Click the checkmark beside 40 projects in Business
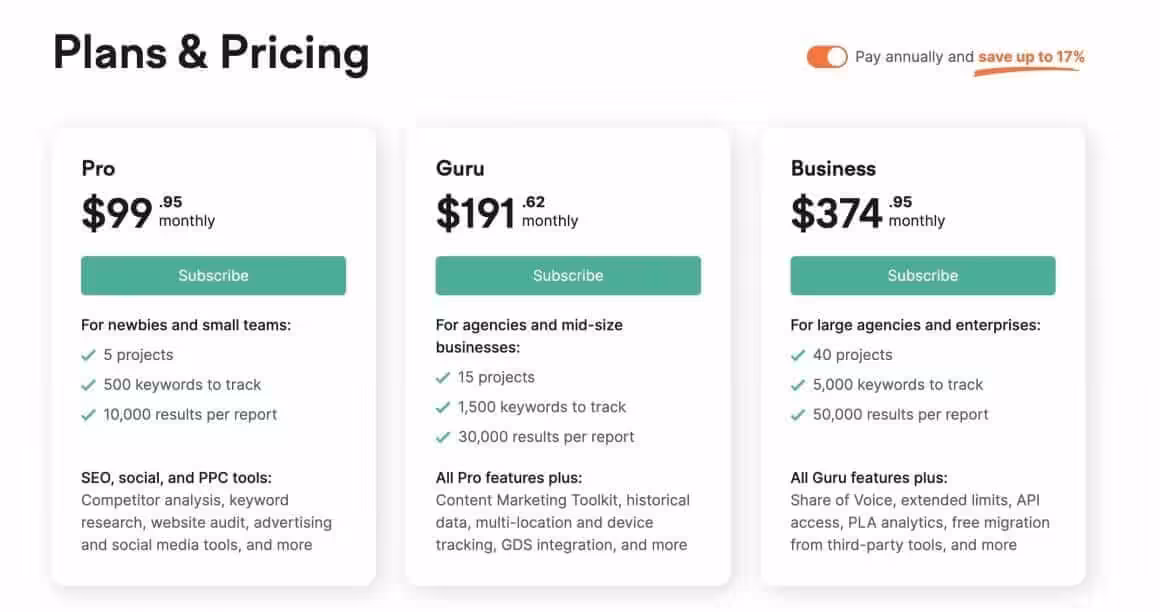1160x612 pixels. [798, 354]
